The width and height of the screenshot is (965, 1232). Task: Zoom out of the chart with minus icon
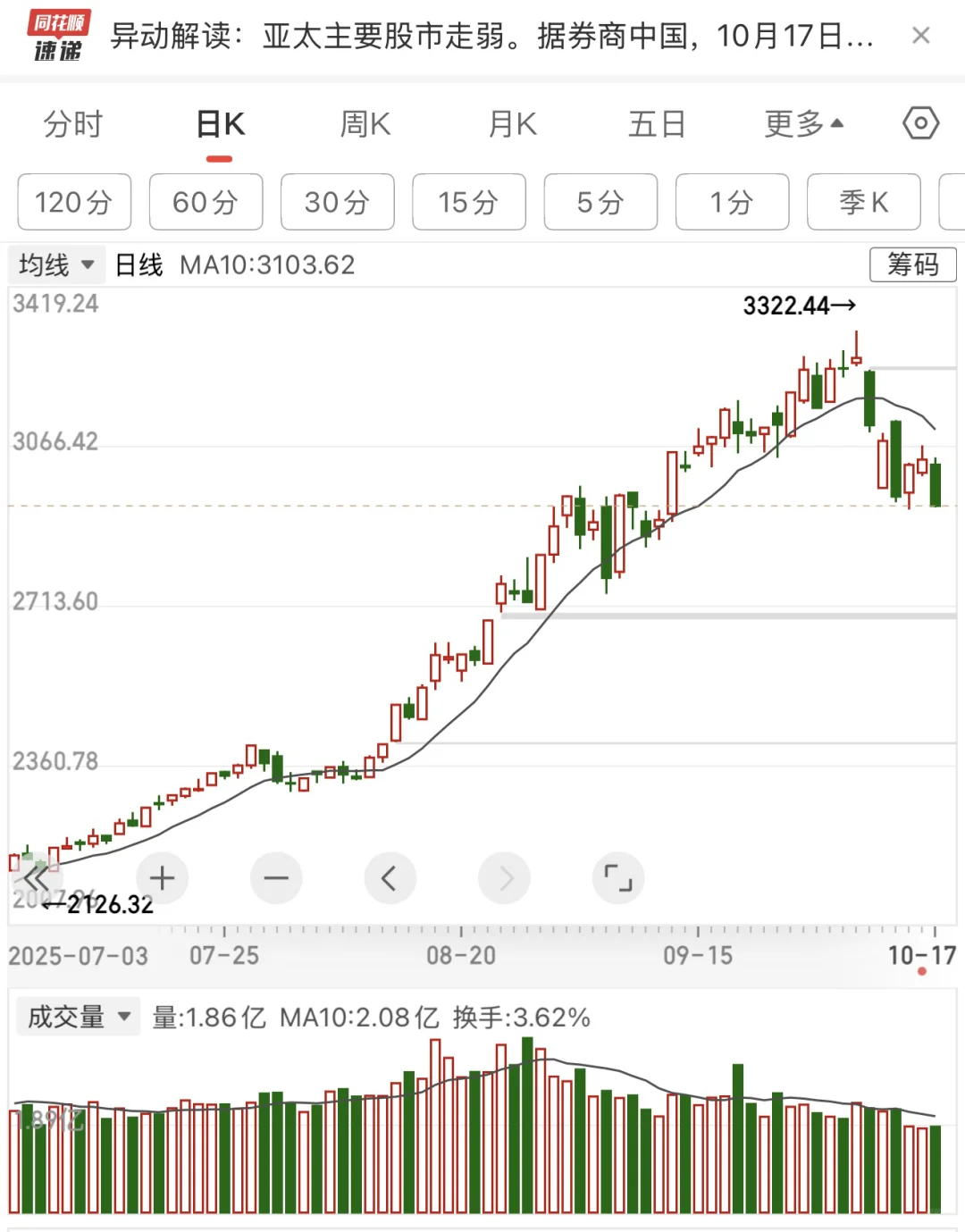[x=276, y=878]
